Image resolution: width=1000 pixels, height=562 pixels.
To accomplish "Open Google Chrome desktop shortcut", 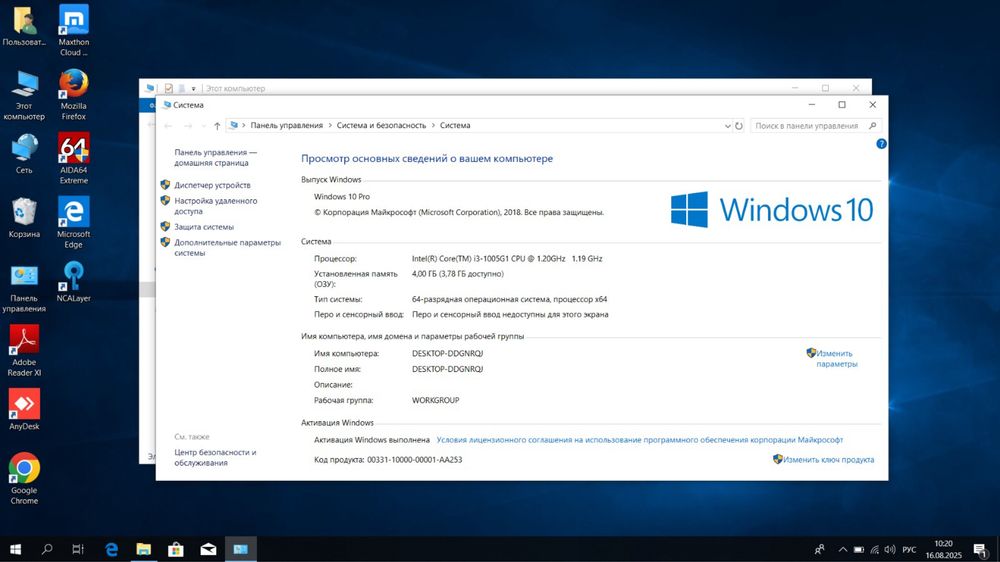I will pyautogui.click(x=24, y=478).
